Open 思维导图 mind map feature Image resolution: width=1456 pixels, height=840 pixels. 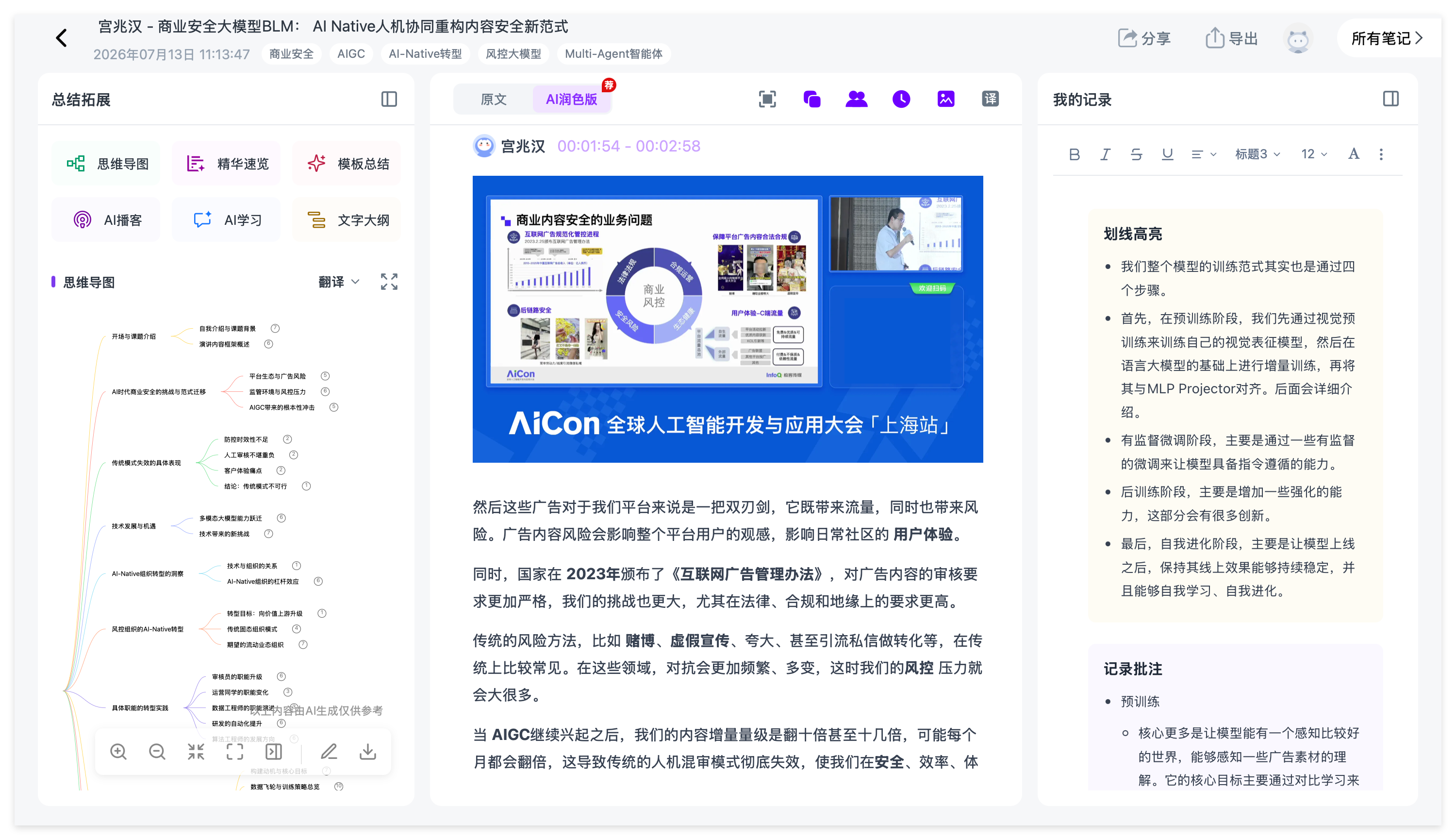pyautogui.click(x=107, y=164)
